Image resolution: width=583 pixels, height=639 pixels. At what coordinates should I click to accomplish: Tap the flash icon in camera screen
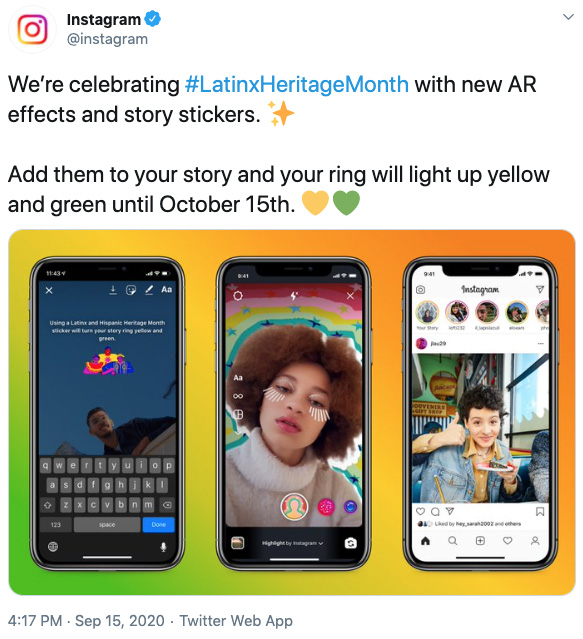[x=294, y=296]
